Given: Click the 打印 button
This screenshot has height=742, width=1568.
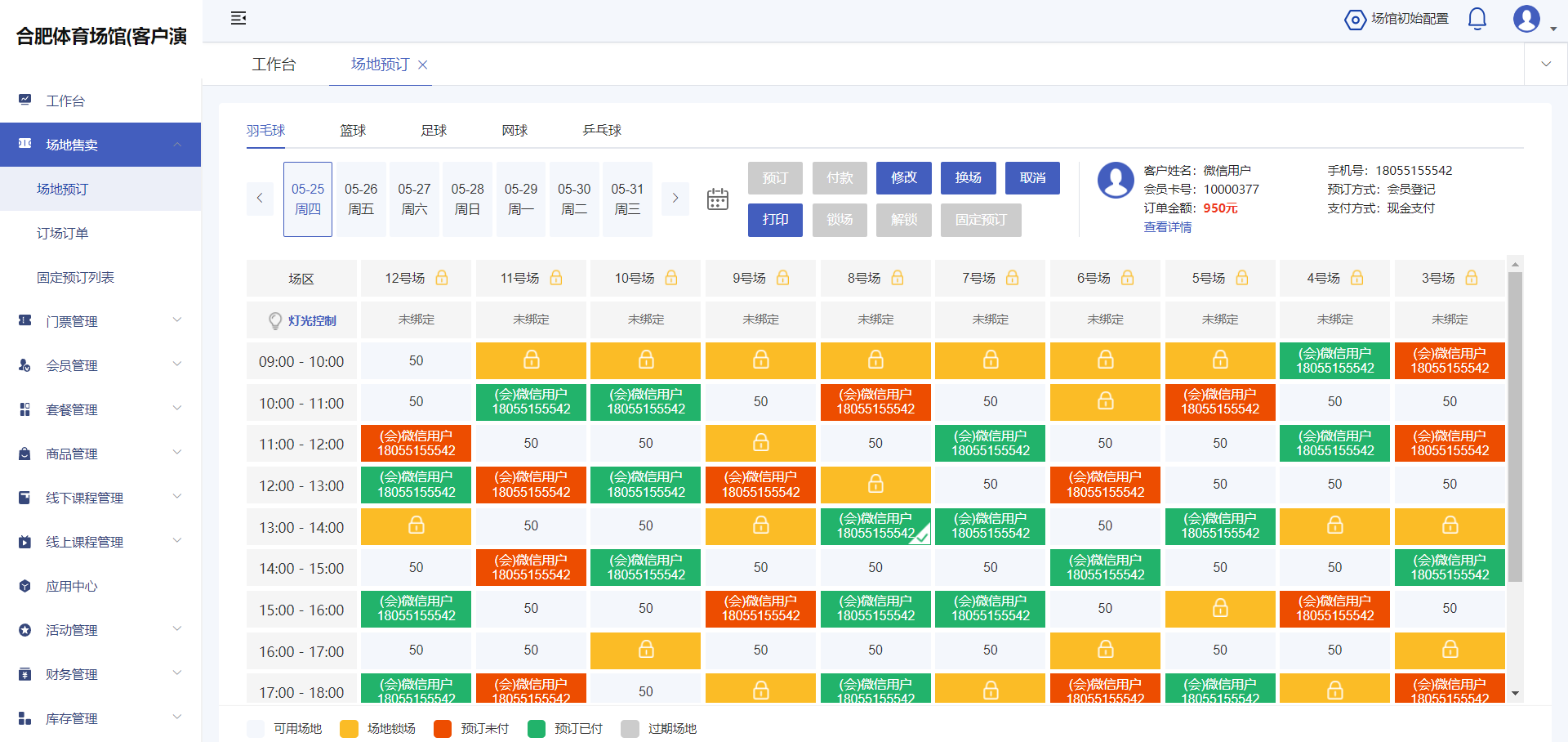Looking at the screenshot, I should click(x=774, y=220).
